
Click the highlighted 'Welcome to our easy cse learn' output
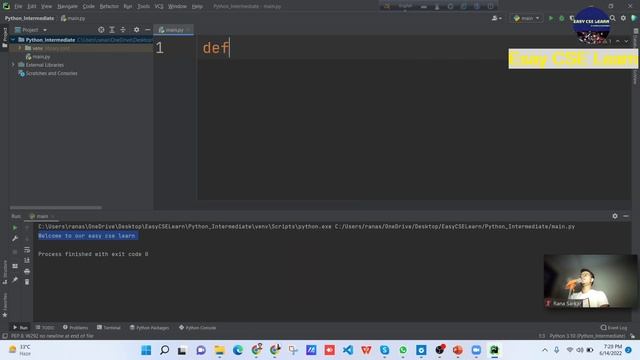coord(87,236)
